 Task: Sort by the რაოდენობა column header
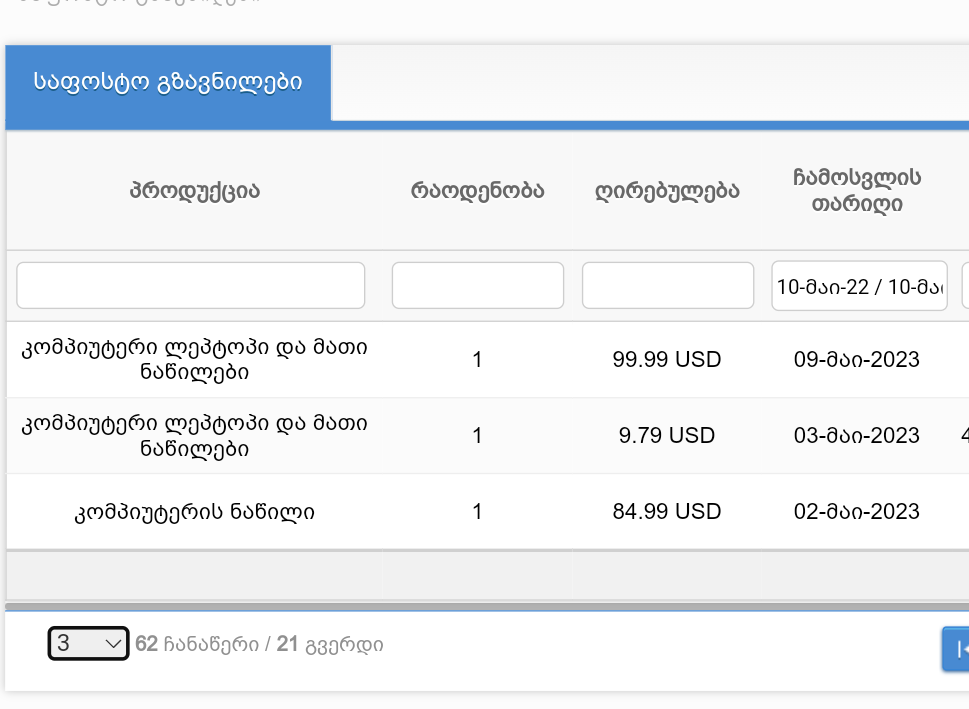pyautogui.click(x=477, y=190)
